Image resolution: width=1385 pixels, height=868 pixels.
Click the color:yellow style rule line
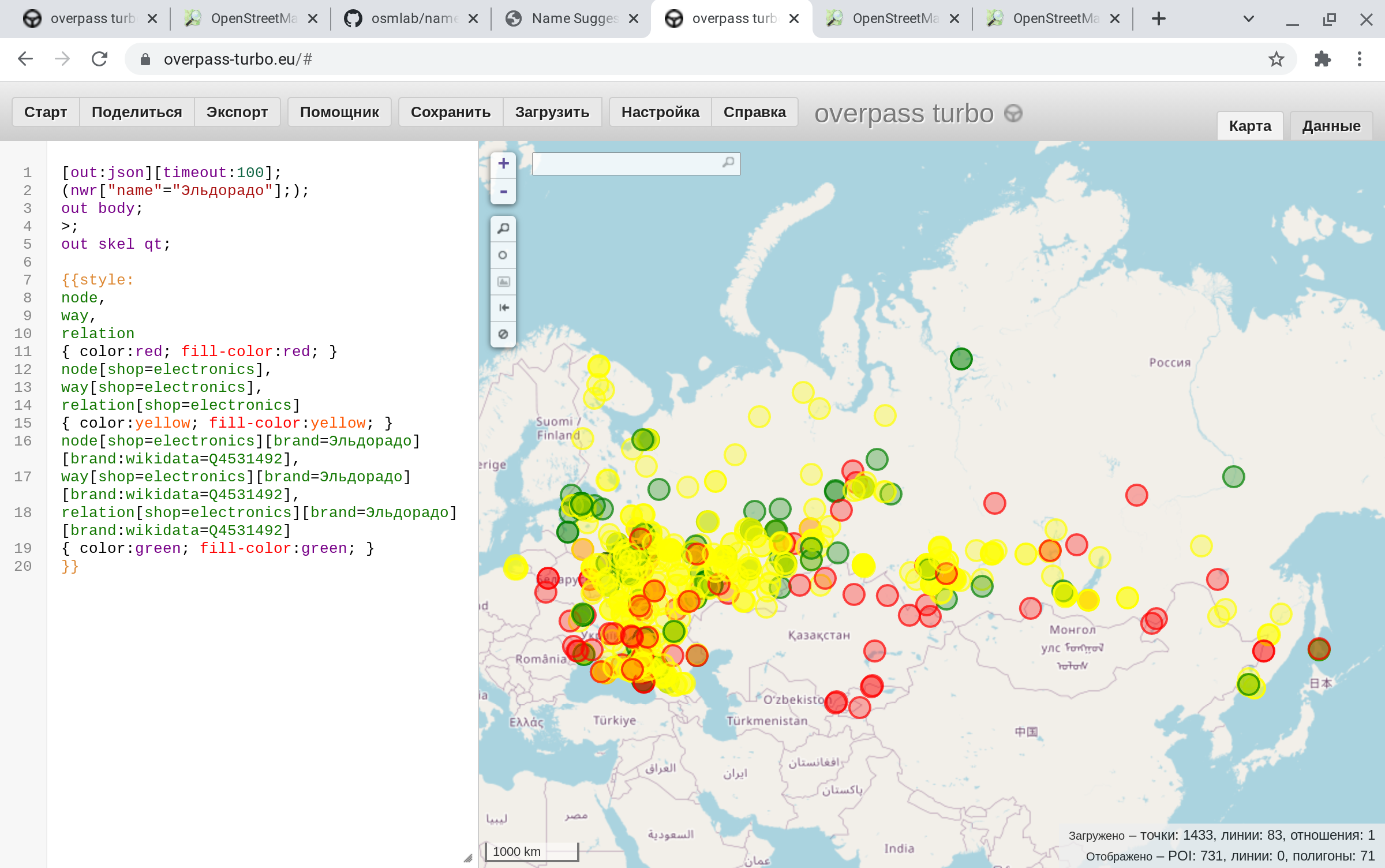coord(227,423)
